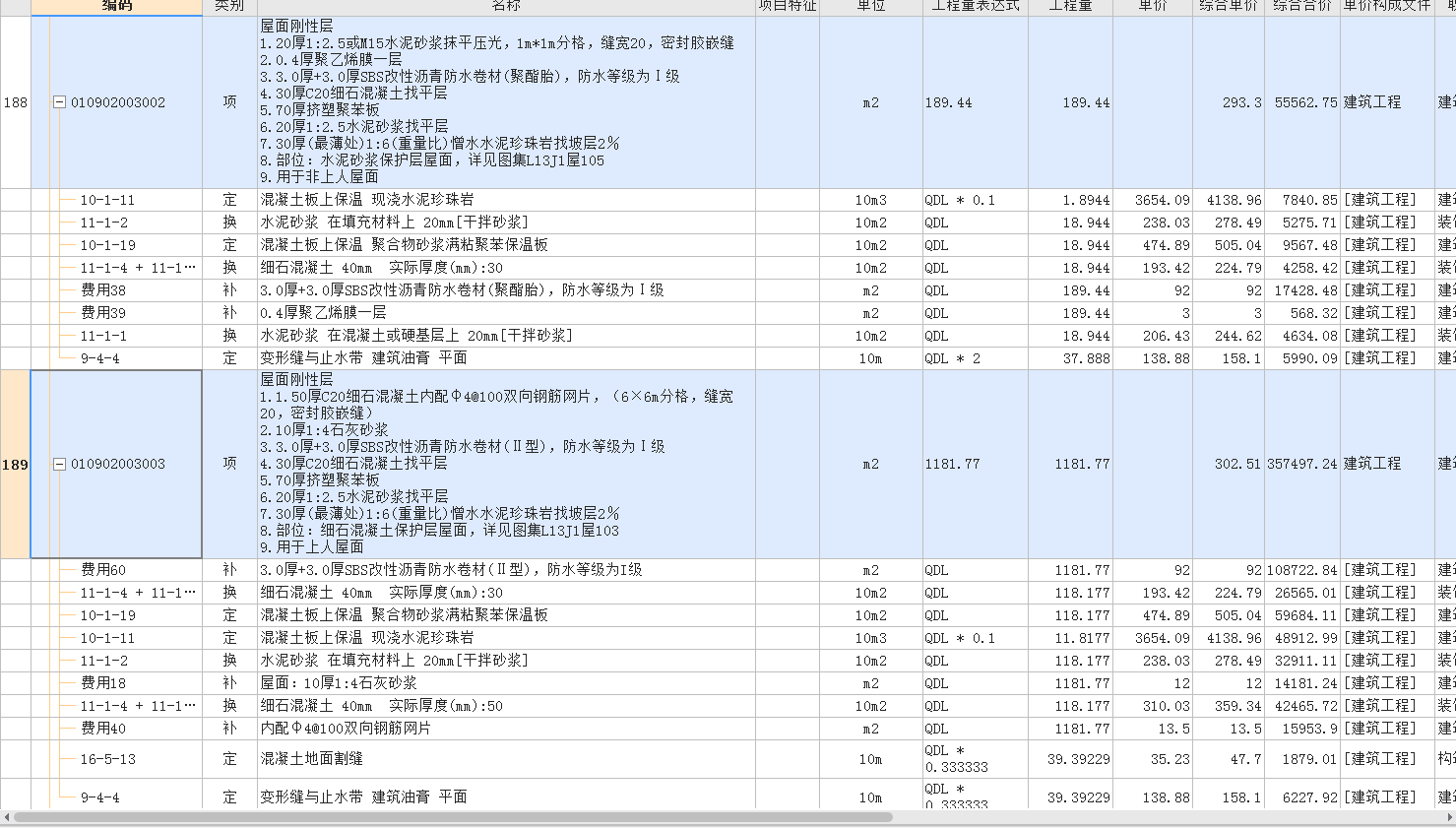Select sub-item 费用39

(103, 313)
